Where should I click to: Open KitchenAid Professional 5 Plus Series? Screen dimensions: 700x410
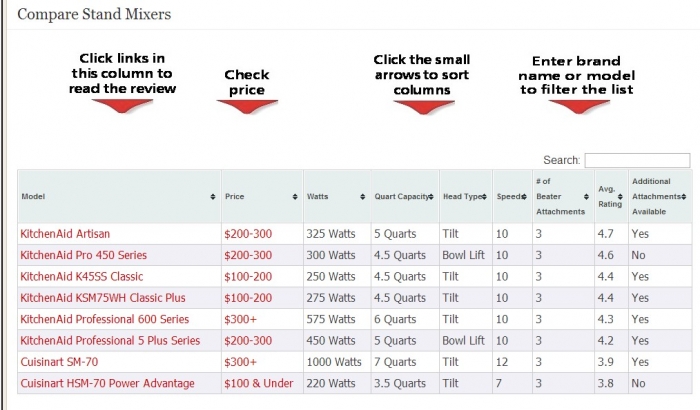tap(110, 341)
